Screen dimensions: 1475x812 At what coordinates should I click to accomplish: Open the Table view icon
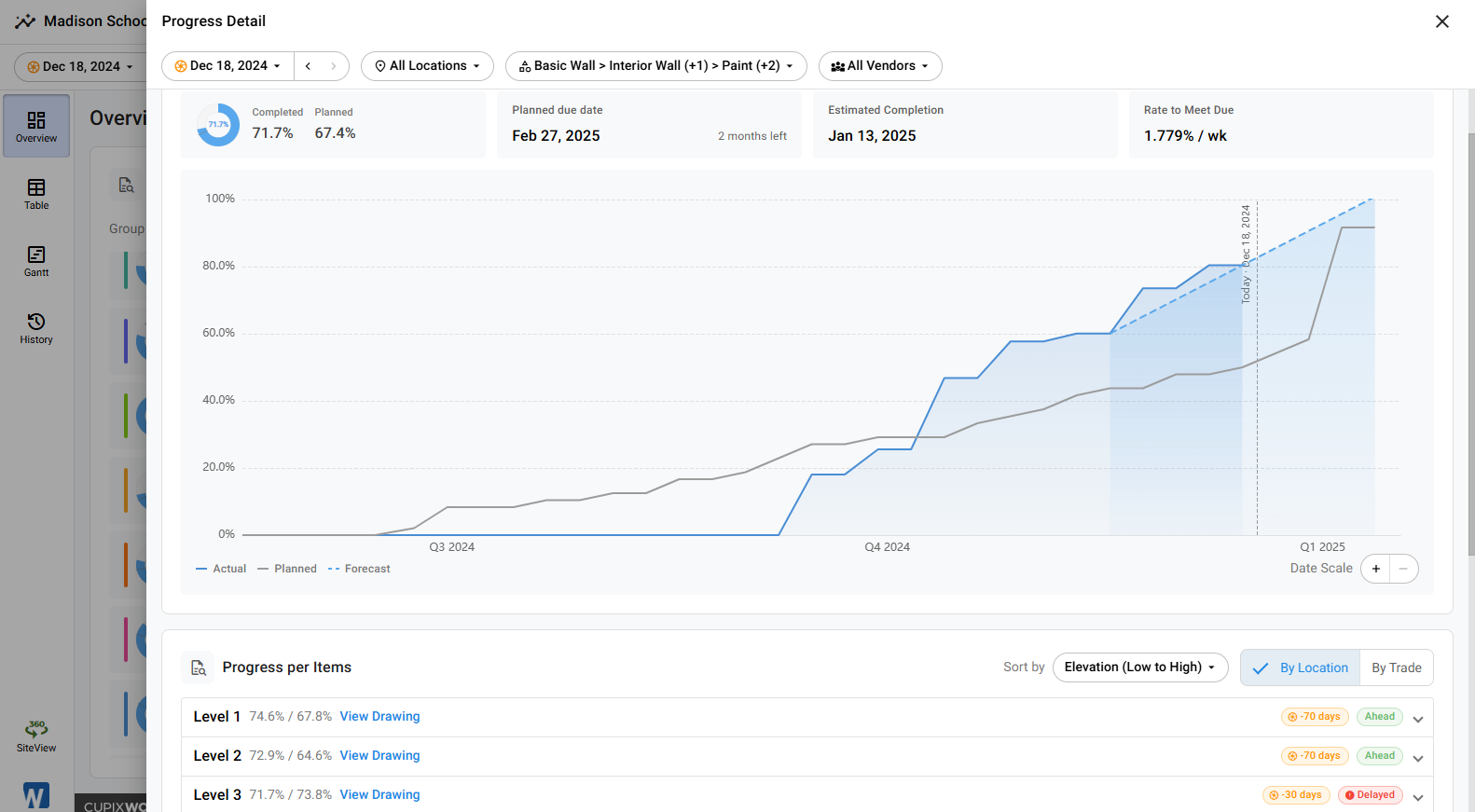point(36,194)
